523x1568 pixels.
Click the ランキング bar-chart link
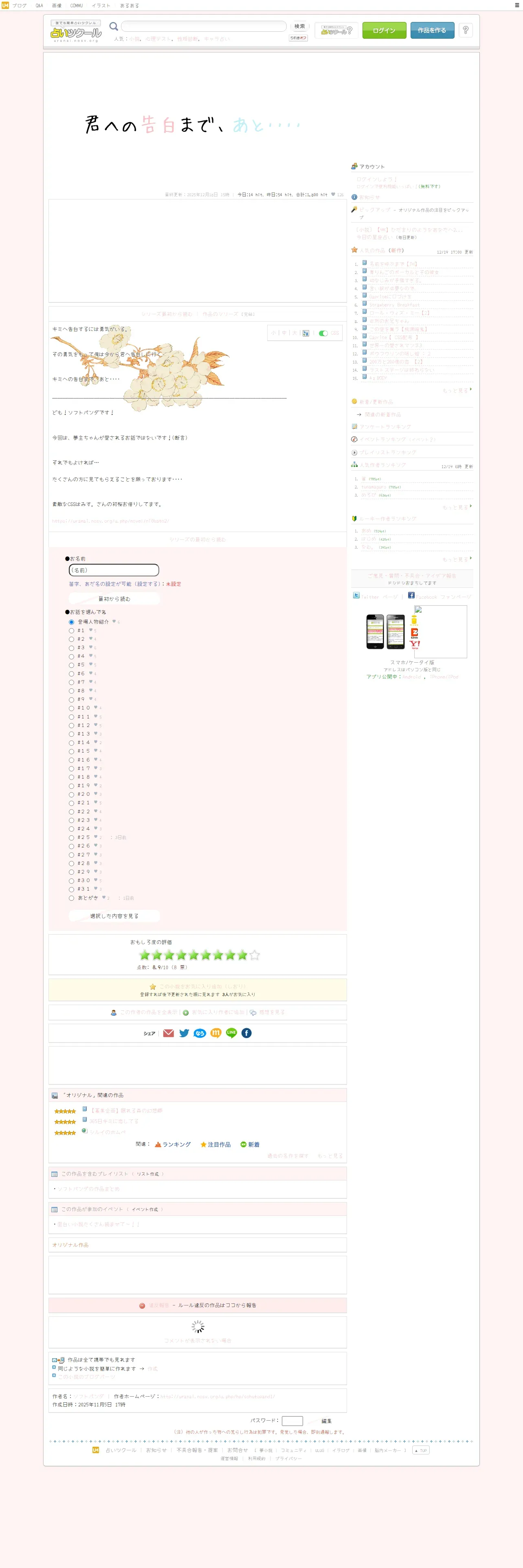coord(173,1144)
